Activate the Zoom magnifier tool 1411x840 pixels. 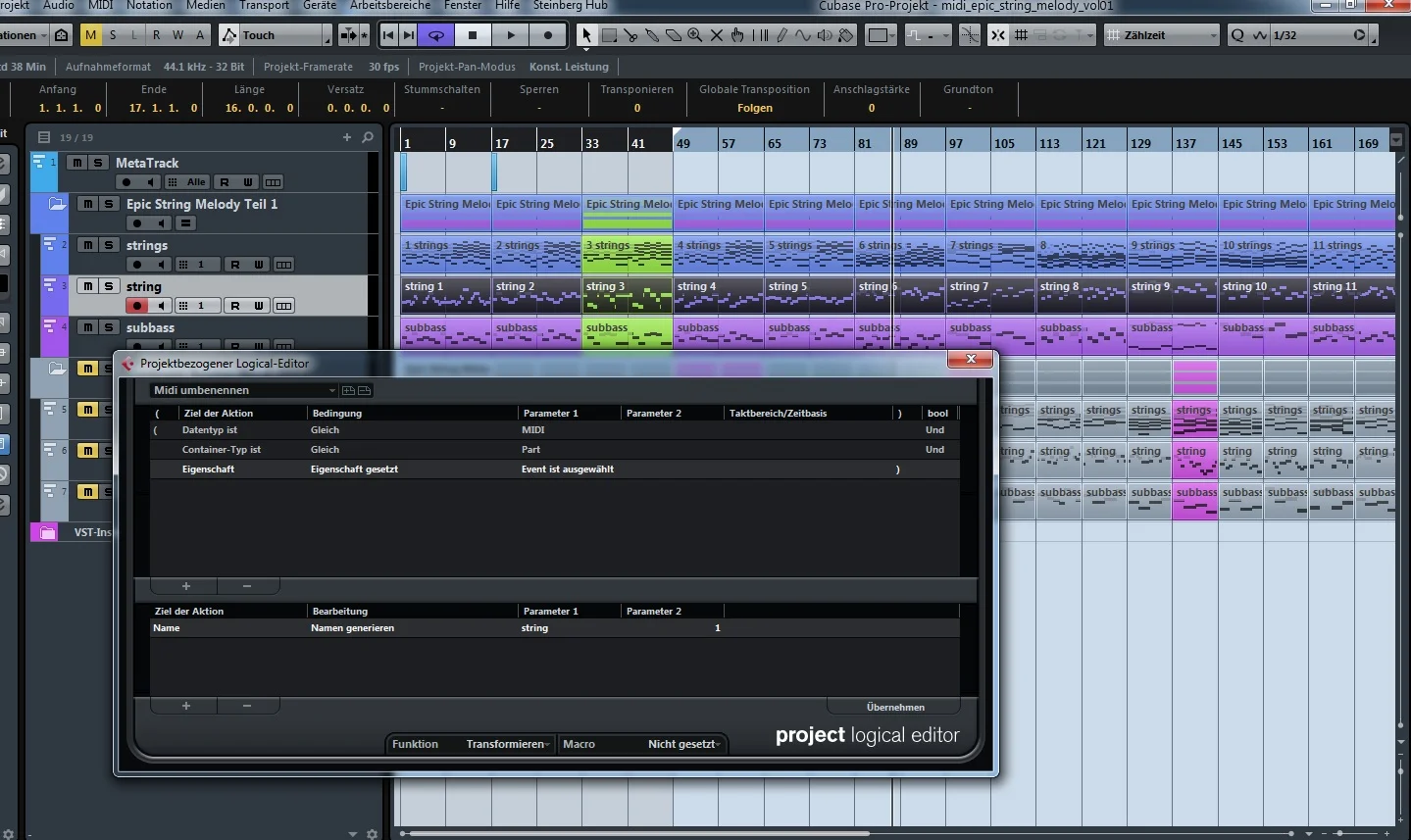click(x=695, y=35)
